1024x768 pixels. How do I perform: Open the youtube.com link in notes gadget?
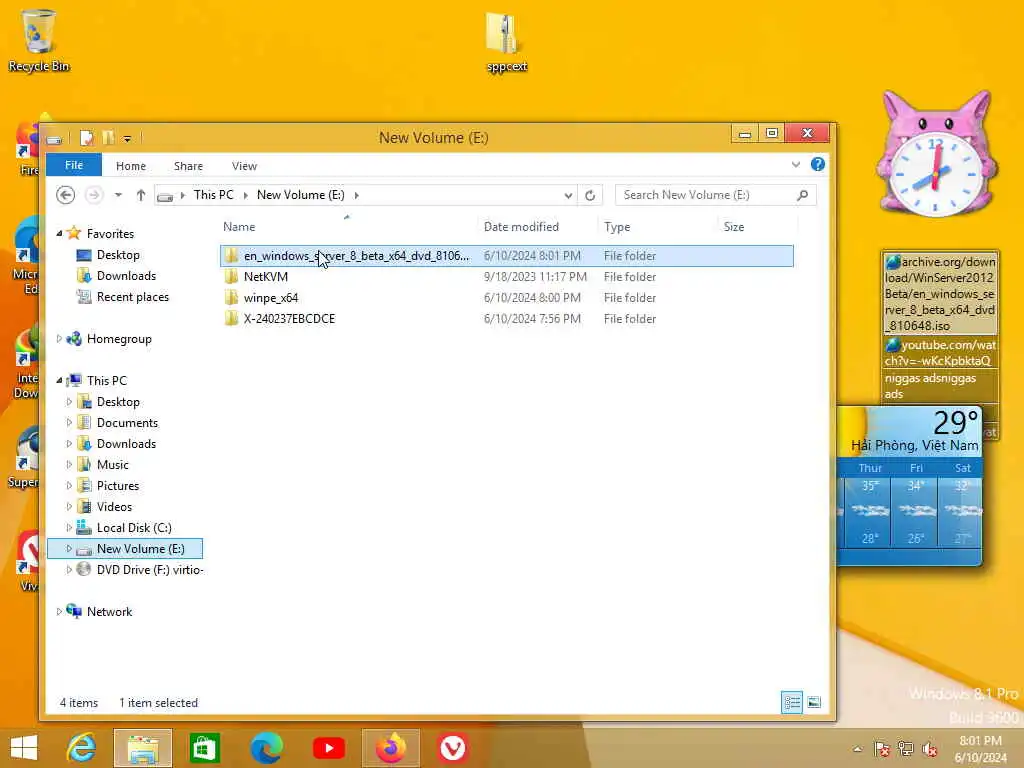[940, 352]
